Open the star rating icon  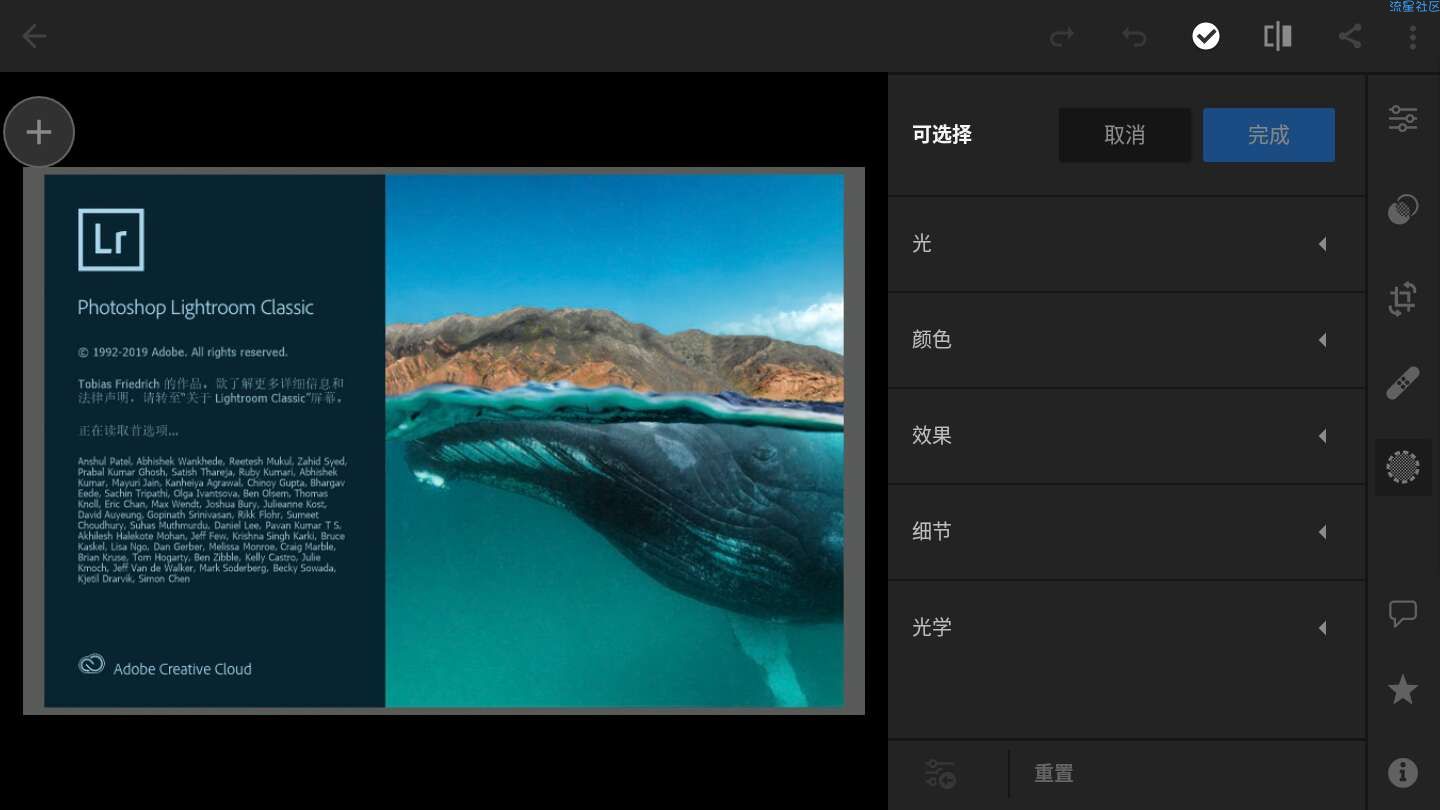coord(1403,689)
